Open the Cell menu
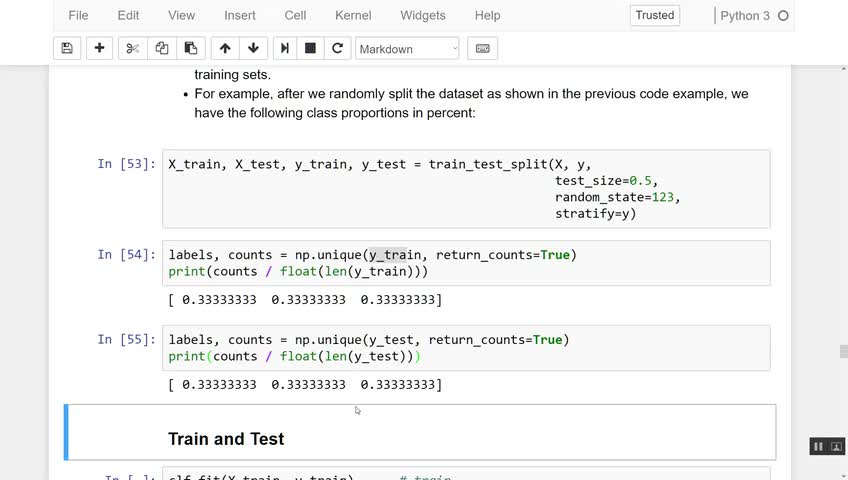Image resolution: width=848 pixels, height=480 pixels. click(x=295, y=16)
